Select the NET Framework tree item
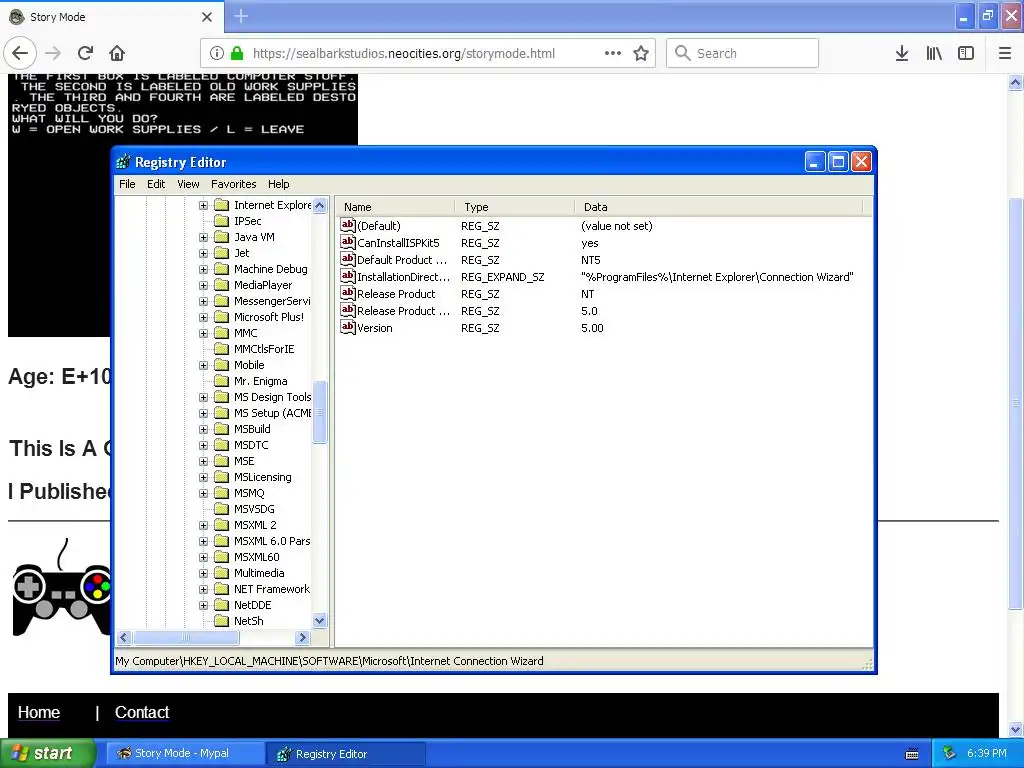The width and height of the screenshot is (1024, 768). click(272, 589)
